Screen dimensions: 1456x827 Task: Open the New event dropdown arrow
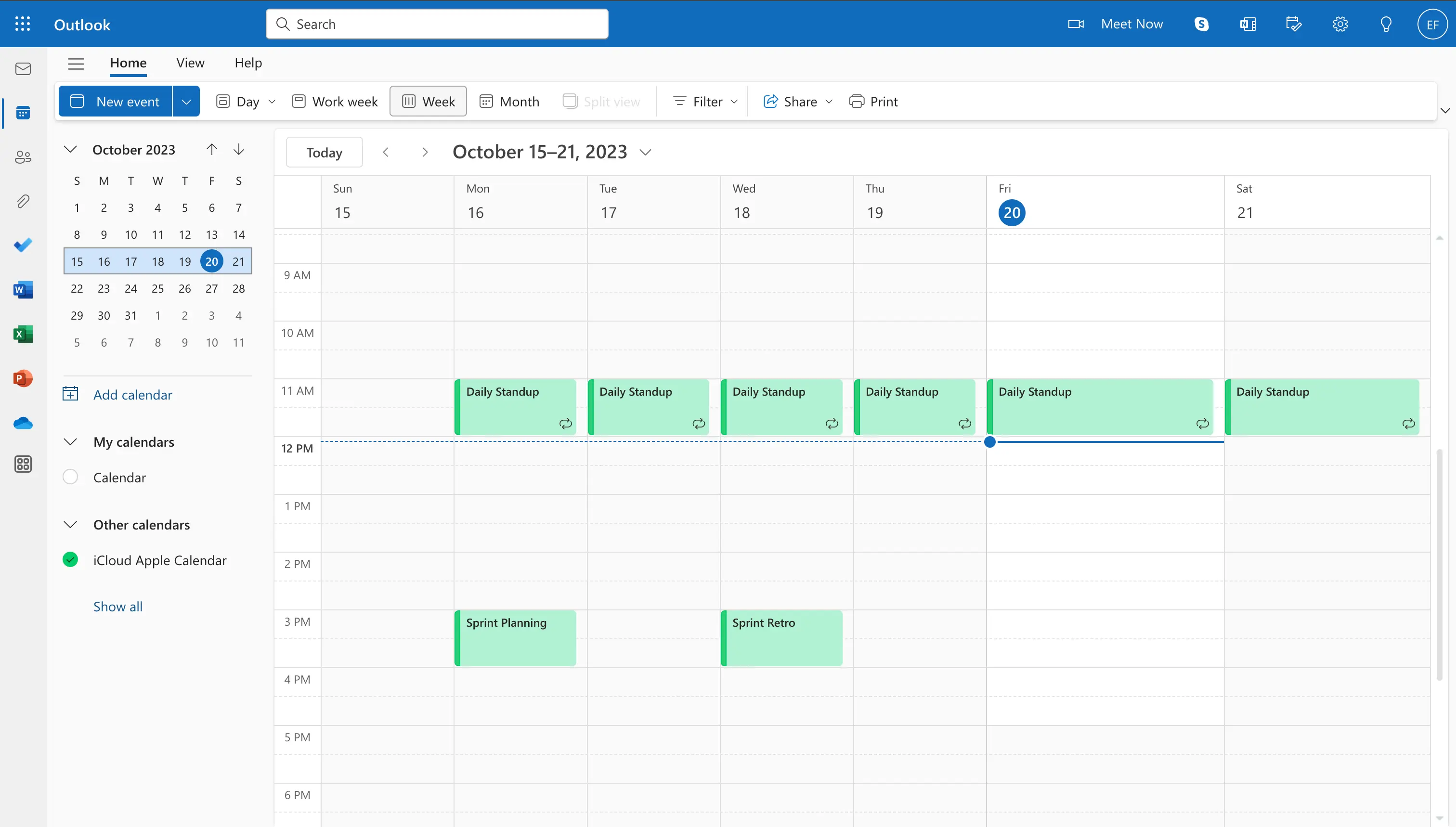[x=185, y=100]
